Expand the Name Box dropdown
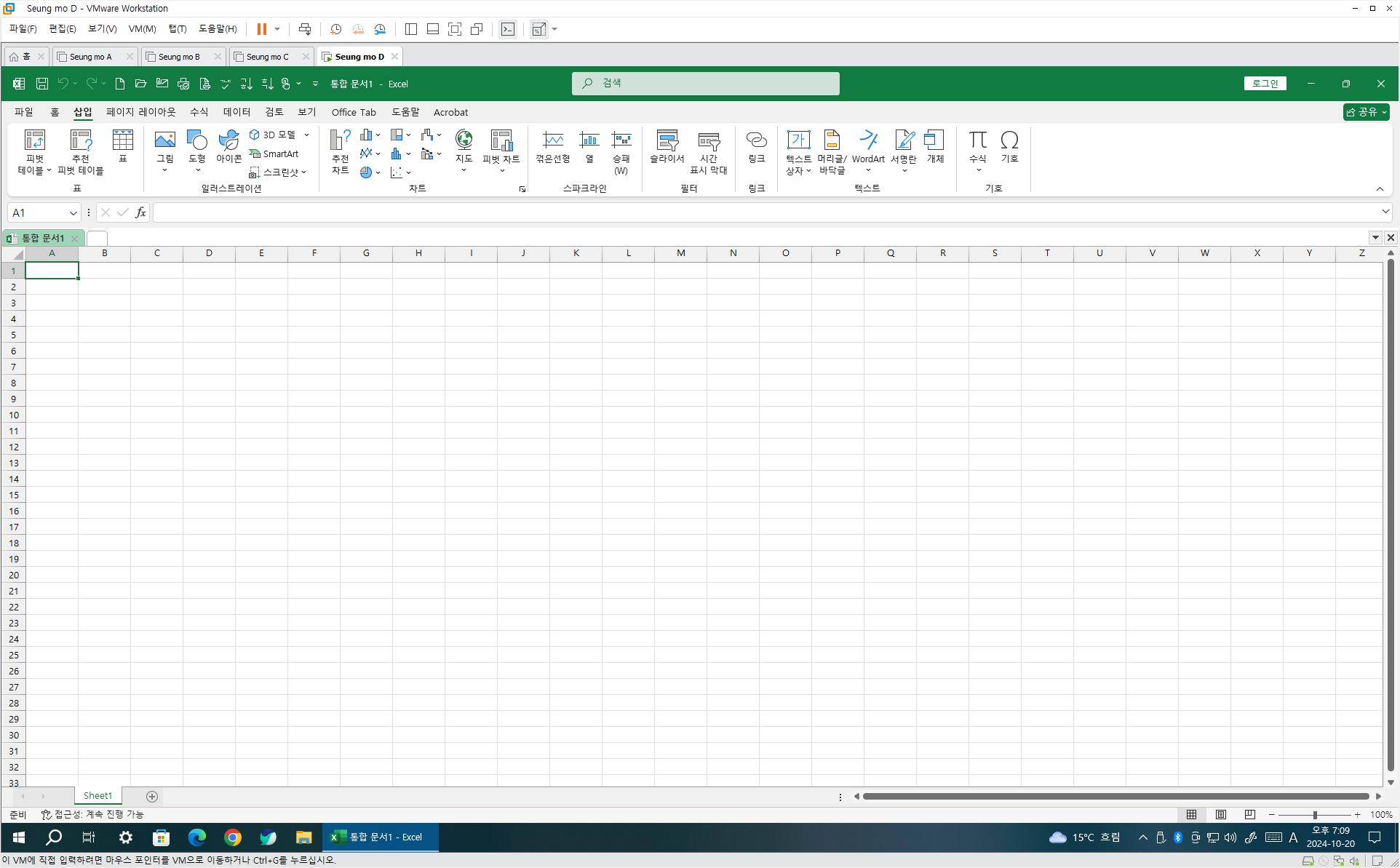Viewport: 1400px width, 868px height. [73, 212]
